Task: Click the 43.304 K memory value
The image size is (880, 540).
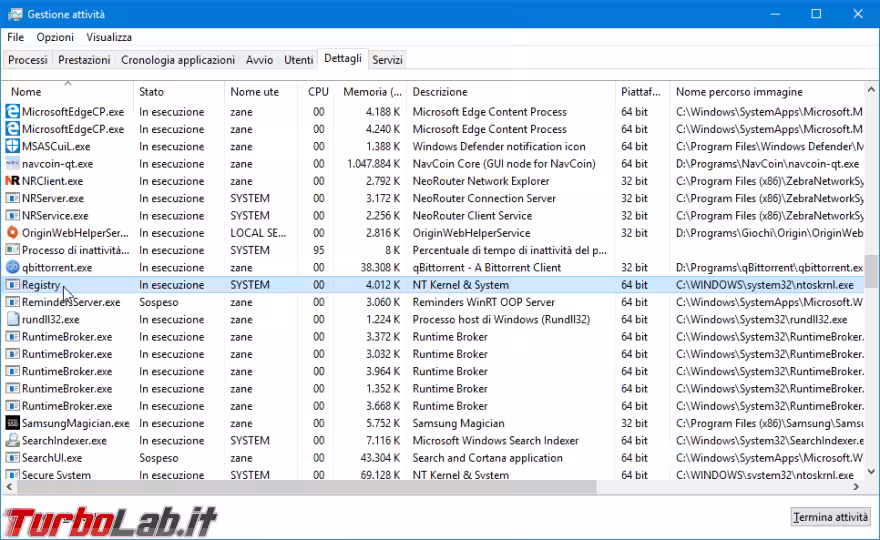Action: click(382, 458)
